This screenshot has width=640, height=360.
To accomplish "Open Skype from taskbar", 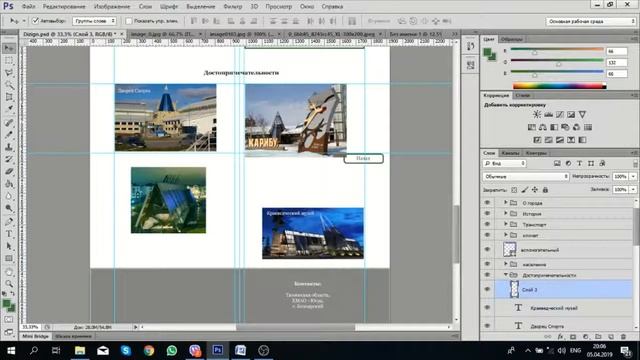I will click(126, 350).
